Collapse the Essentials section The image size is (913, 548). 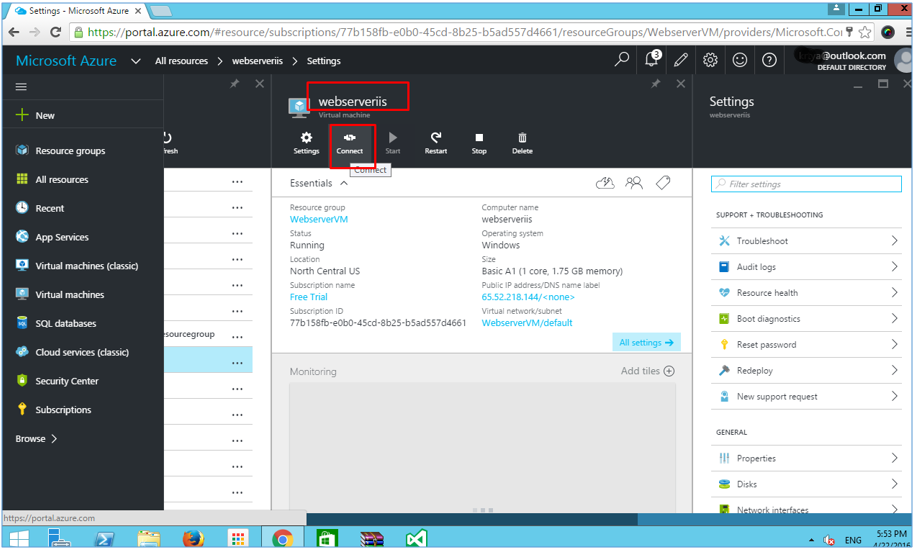[x=344, y=183]
